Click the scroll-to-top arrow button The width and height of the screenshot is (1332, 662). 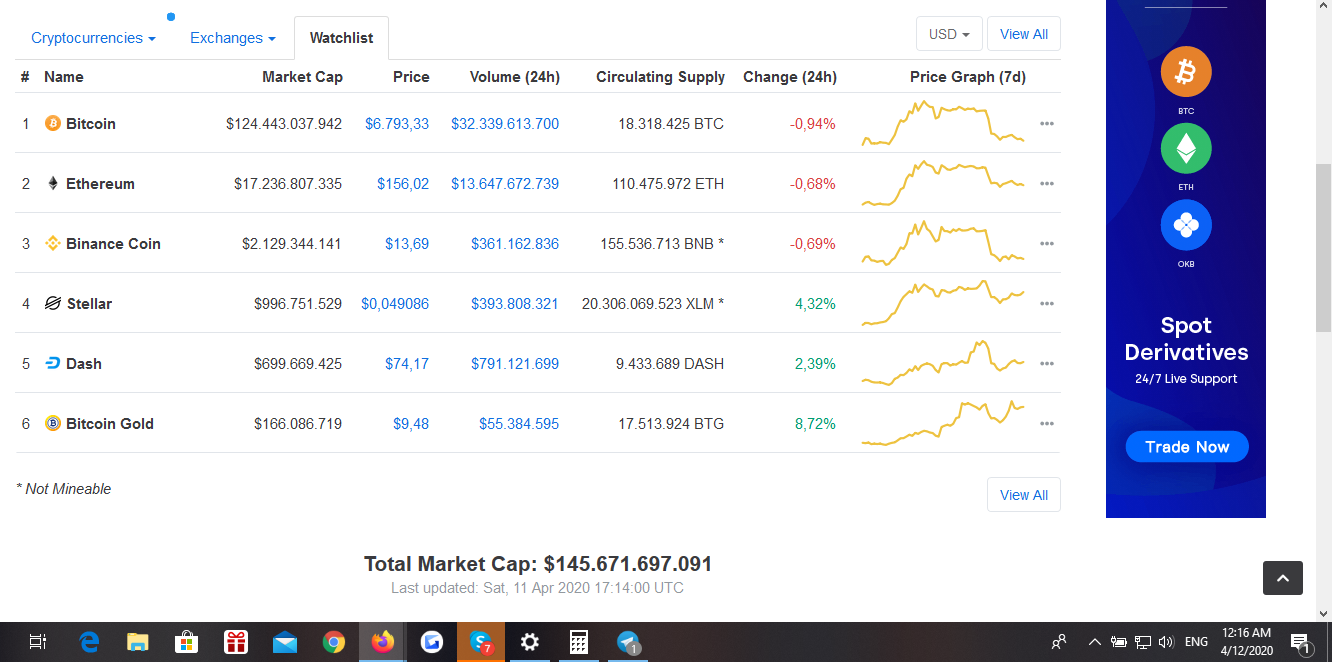1283,578
